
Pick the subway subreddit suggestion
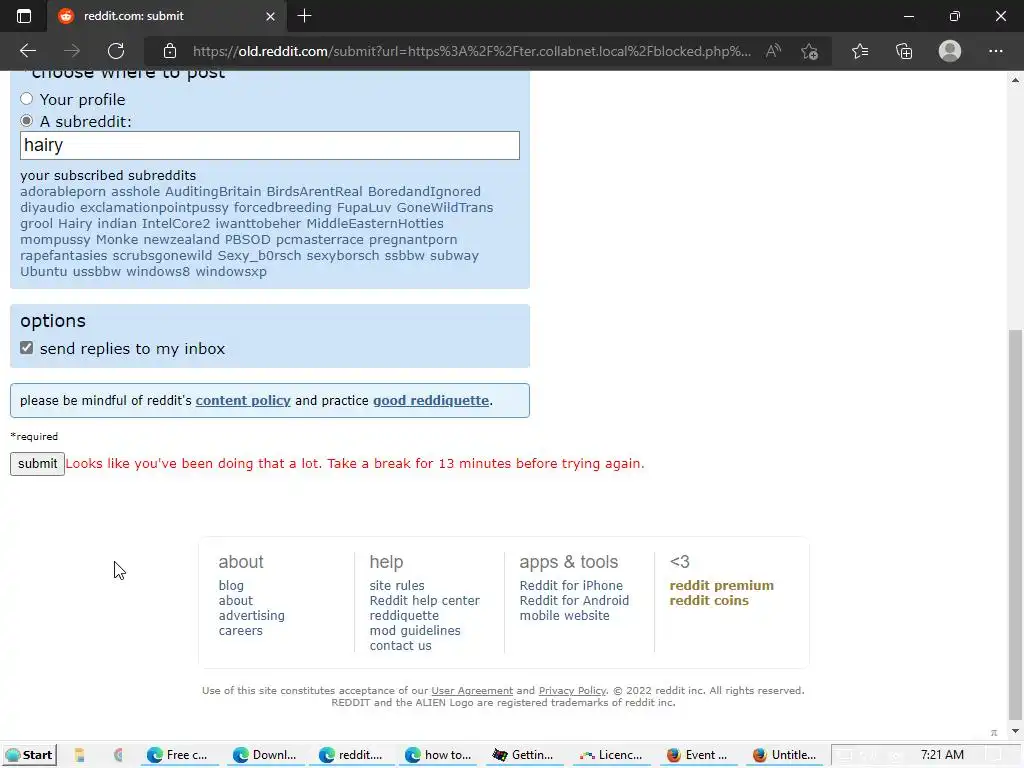pyautogui.click(x=454, y=255)
